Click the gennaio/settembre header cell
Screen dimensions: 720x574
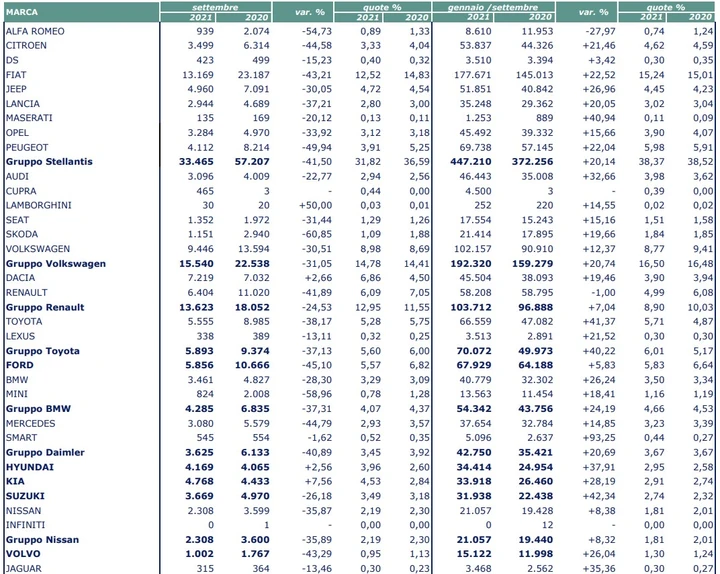(x=493, y=7)
